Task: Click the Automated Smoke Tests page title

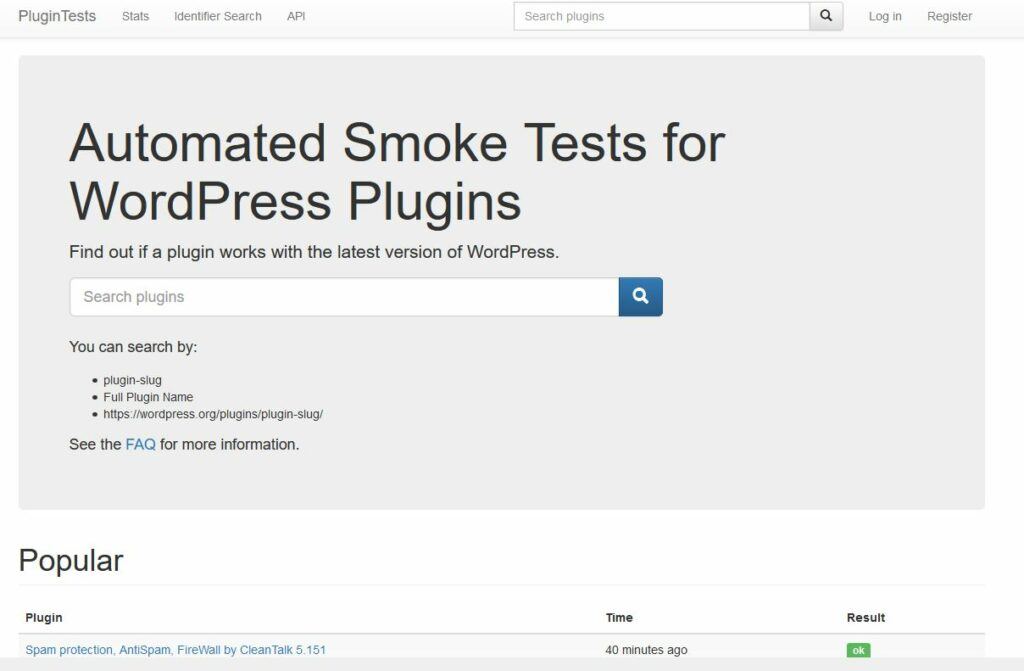Action: click(x=395, y=170)
